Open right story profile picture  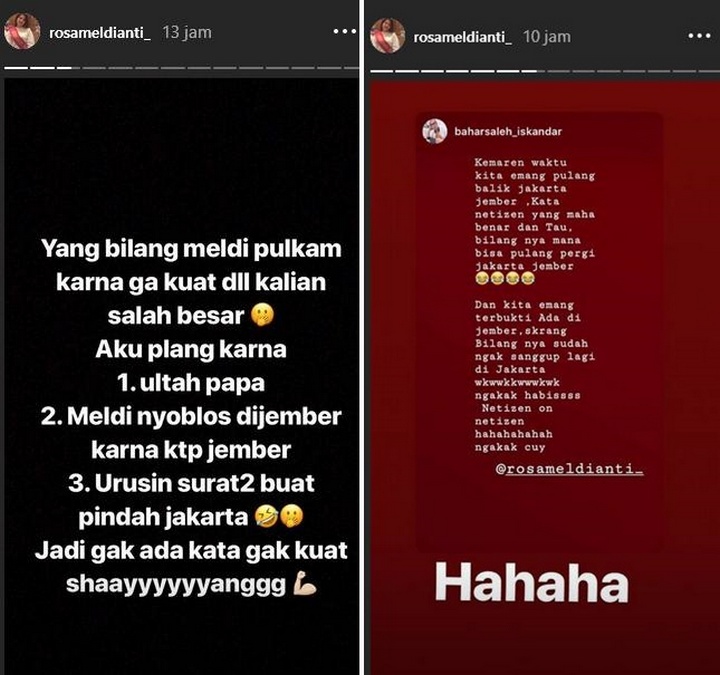coord(388,36)
